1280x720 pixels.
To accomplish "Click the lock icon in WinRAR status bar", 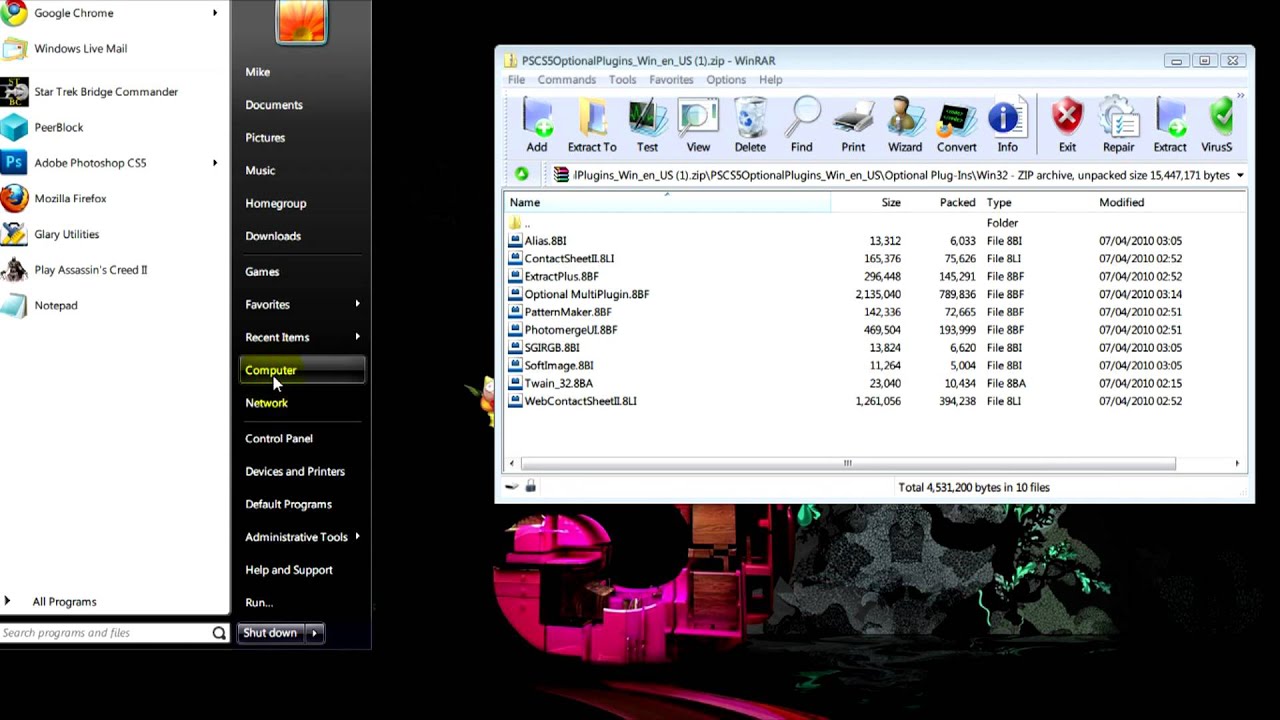I will click(530, 486).
